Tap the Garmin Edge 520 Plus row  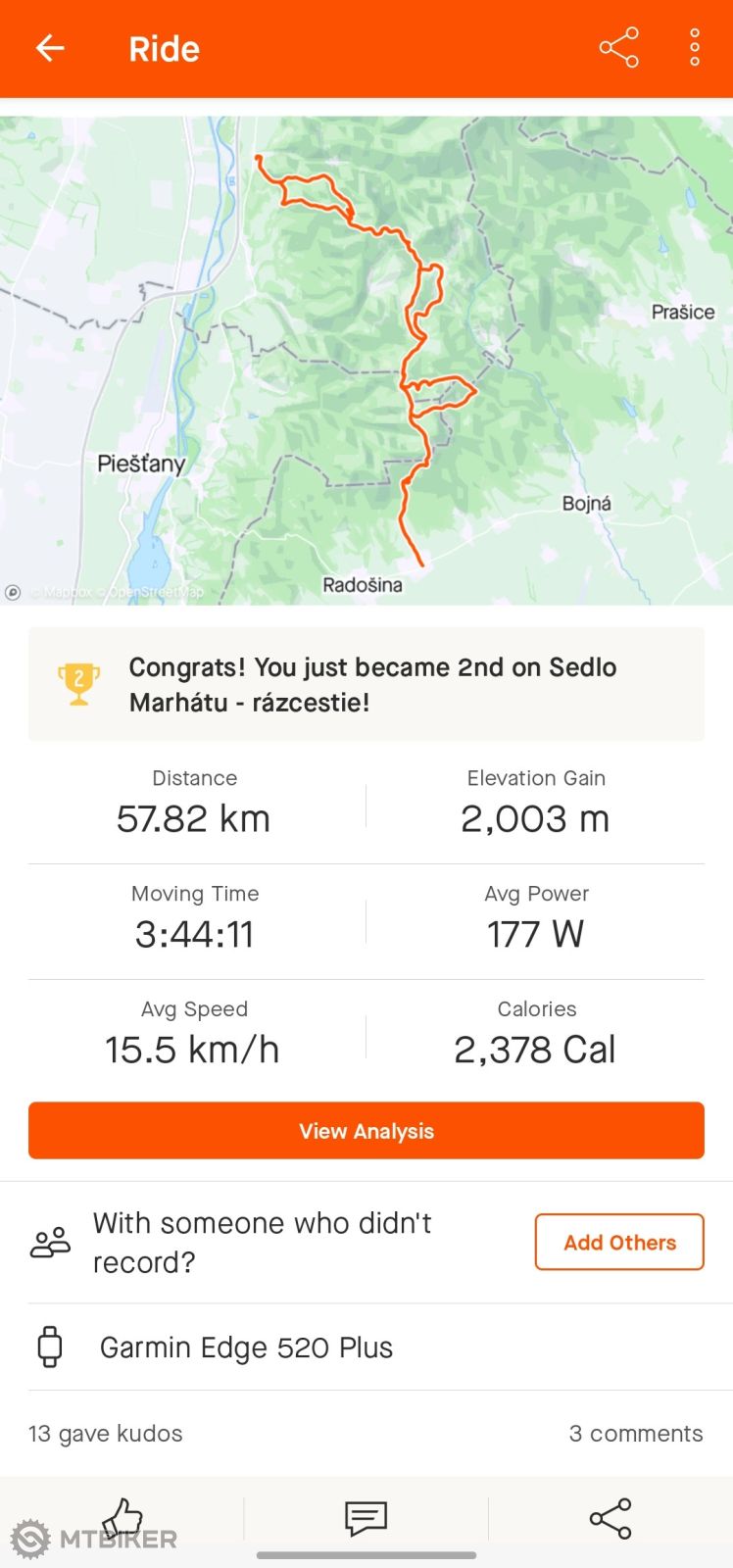[x=247, y=1347]
